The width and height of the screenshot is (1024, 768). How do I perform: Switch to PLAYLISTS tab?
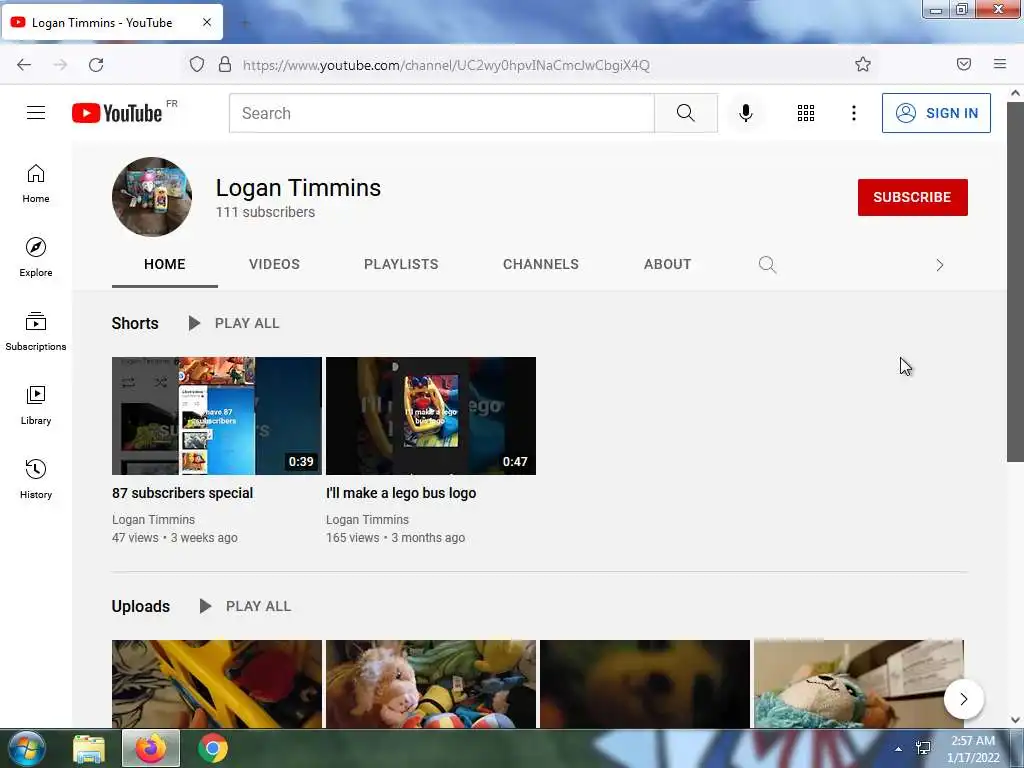(x=401, y=264)
